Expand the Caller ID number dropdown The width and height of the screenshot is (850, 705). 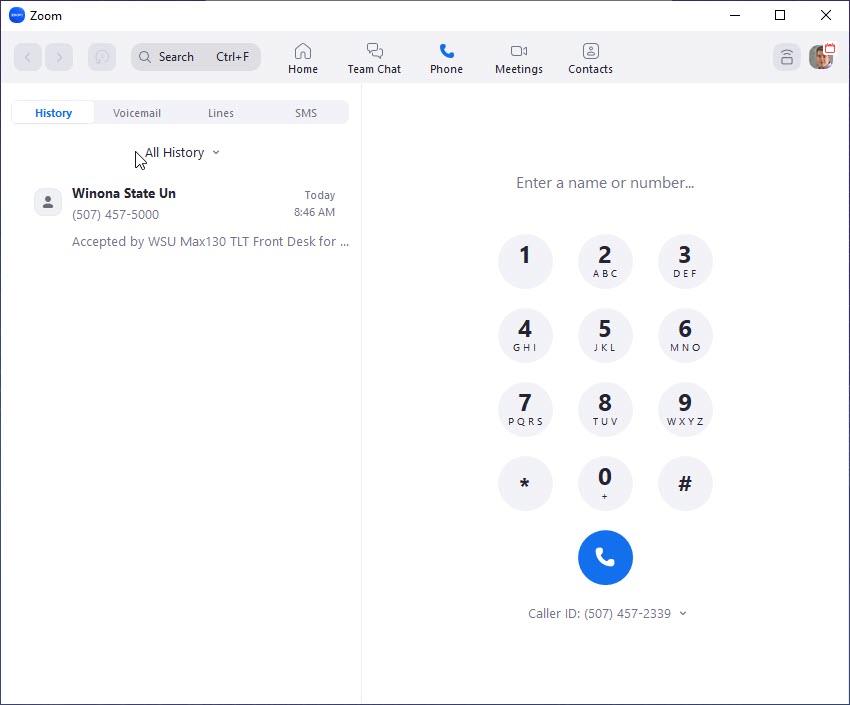point(608,614)
